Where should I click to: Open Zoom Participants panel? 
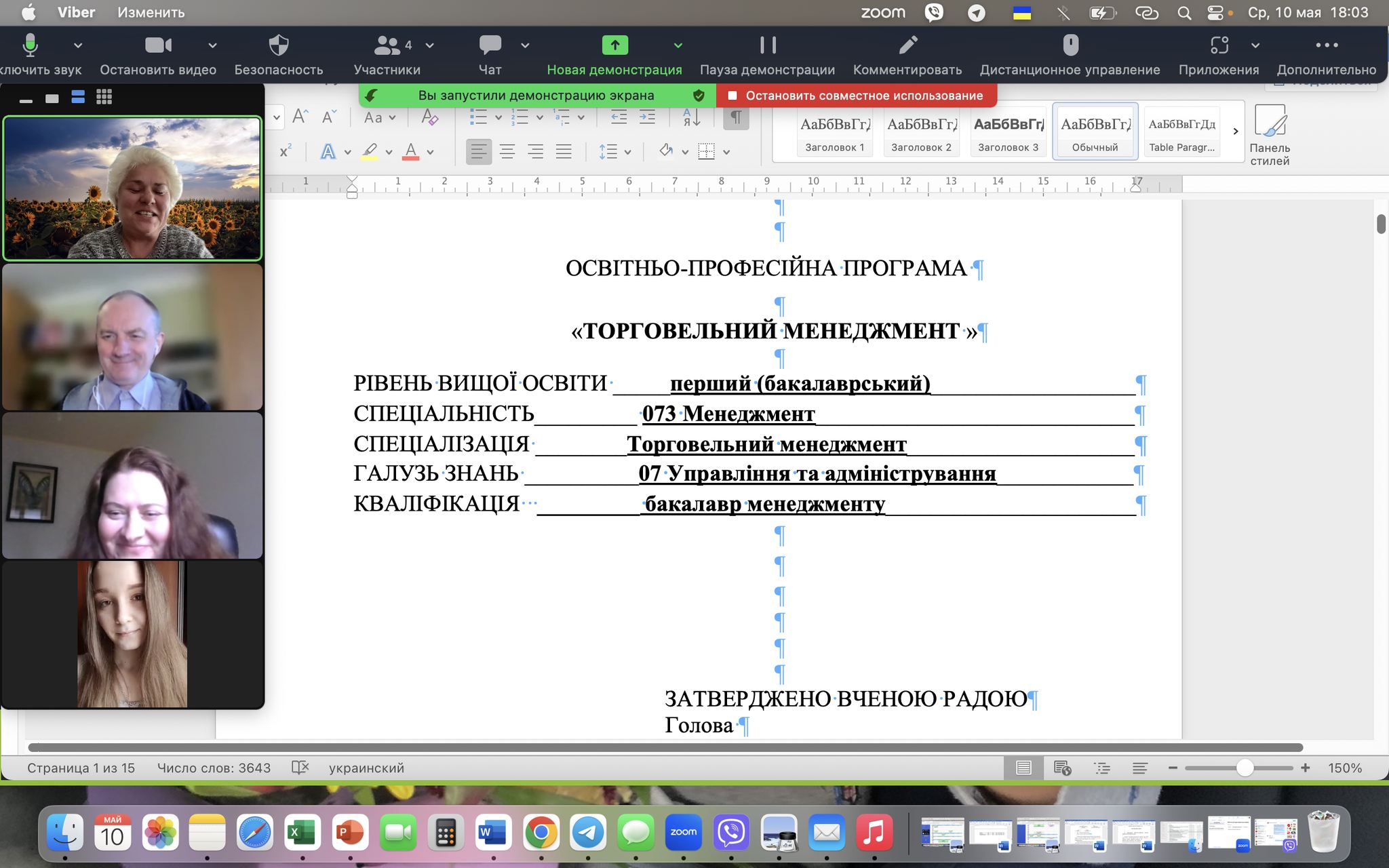[x=387, y=54]
